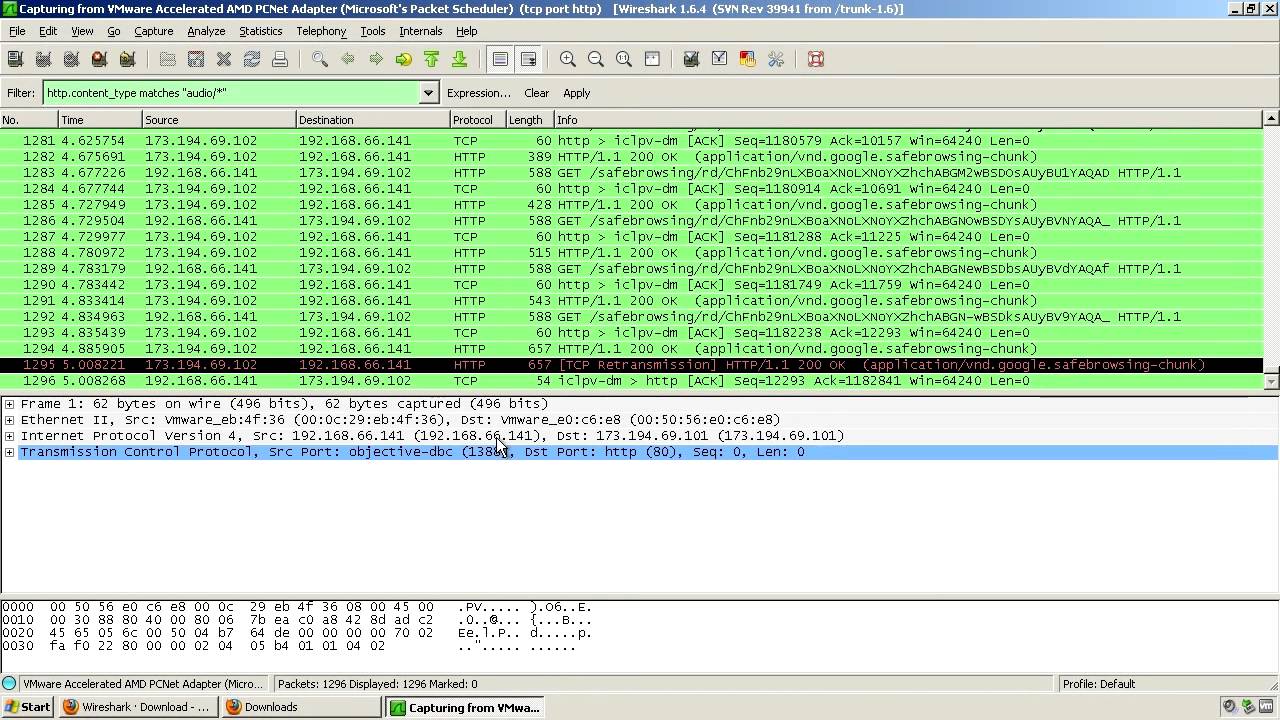The height and width of the screenshot is (720, 1280).
Task: Restart the current live capture
Action: [125, 59]
